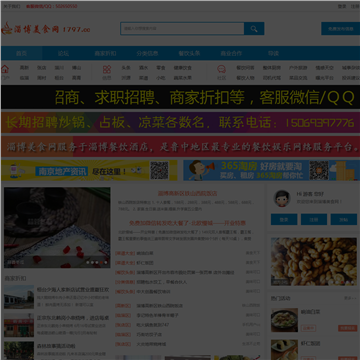Open the 虾仁饭团 list entry in news list
Screen dimensions: 360x360
145,263
